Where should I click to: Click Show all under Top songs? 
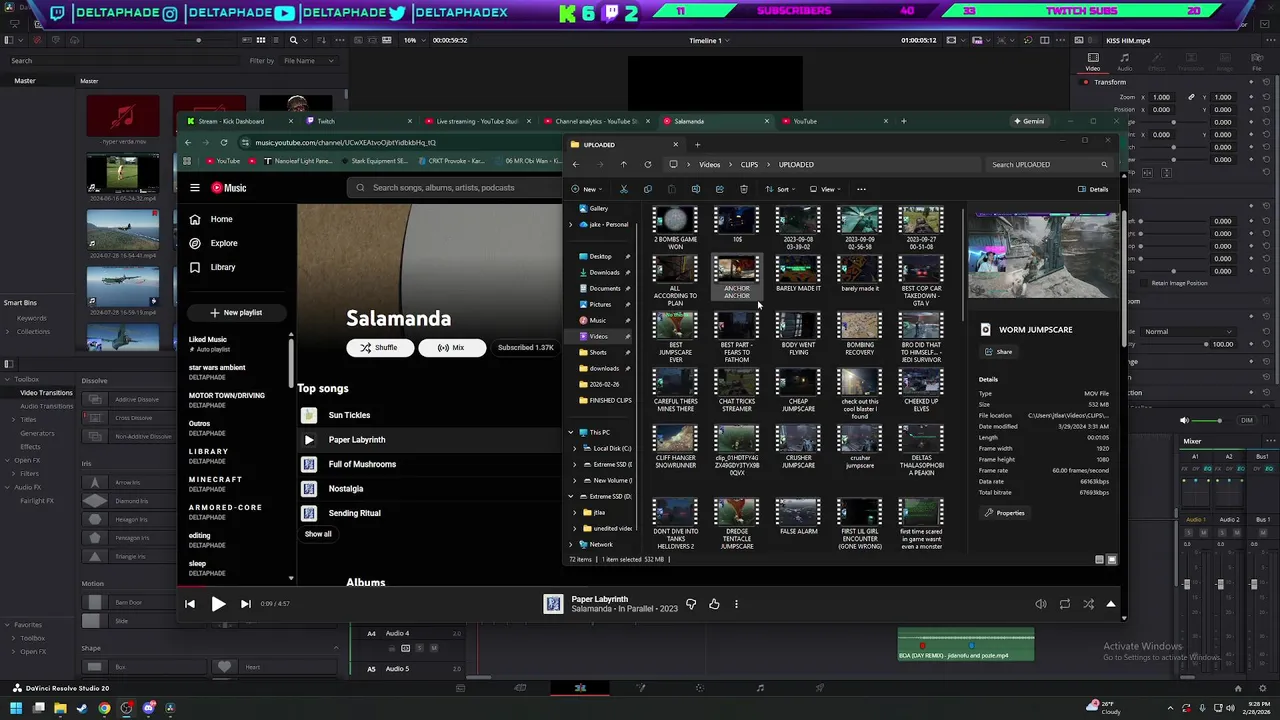coord(318,534)
